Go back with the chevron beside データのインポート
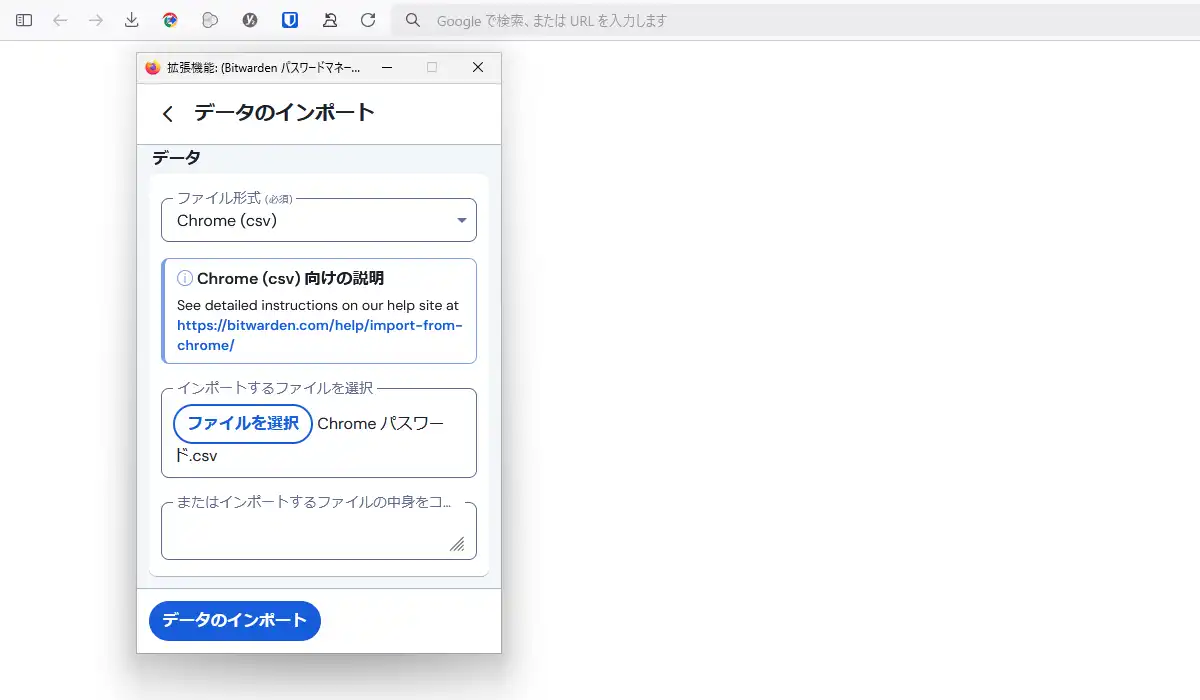The image size is (1200, 700). (168, 114)
